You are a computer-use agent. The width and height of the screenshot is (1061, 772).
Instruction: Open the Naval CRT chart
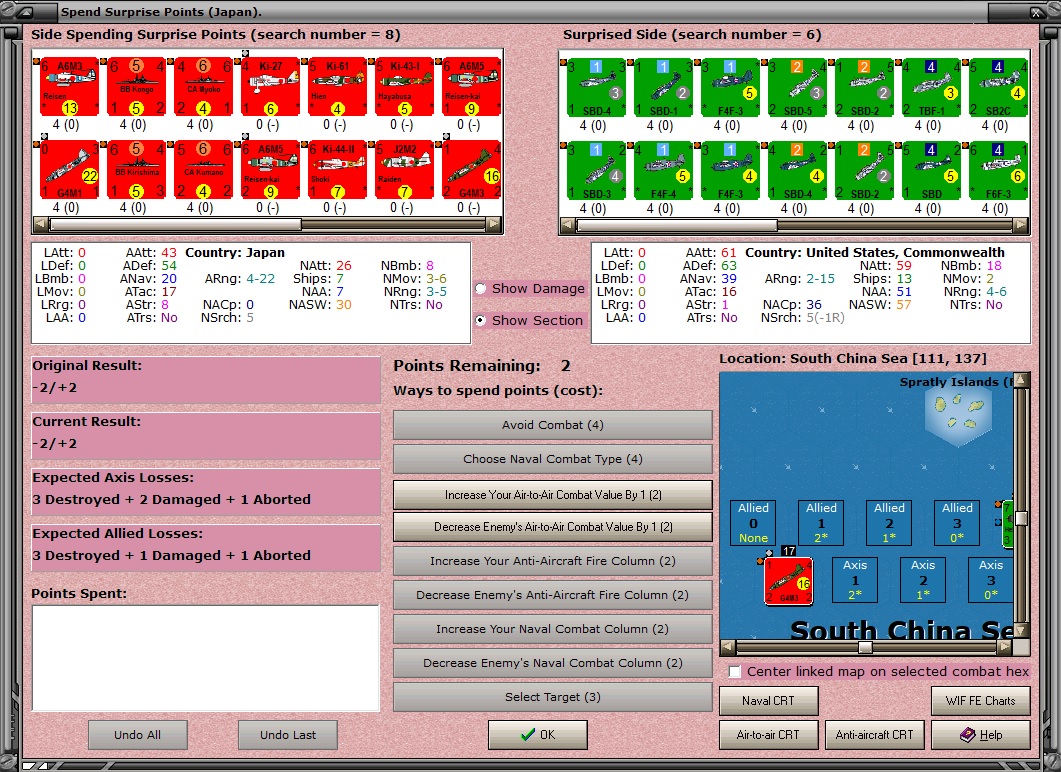768,701
